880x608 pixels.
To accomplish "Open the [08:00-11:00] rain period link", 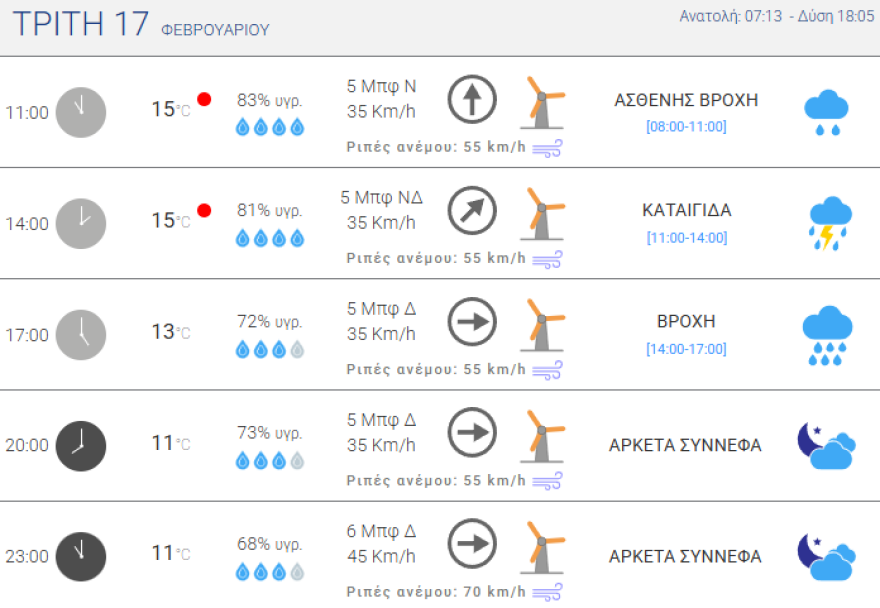I will [686, 127].
